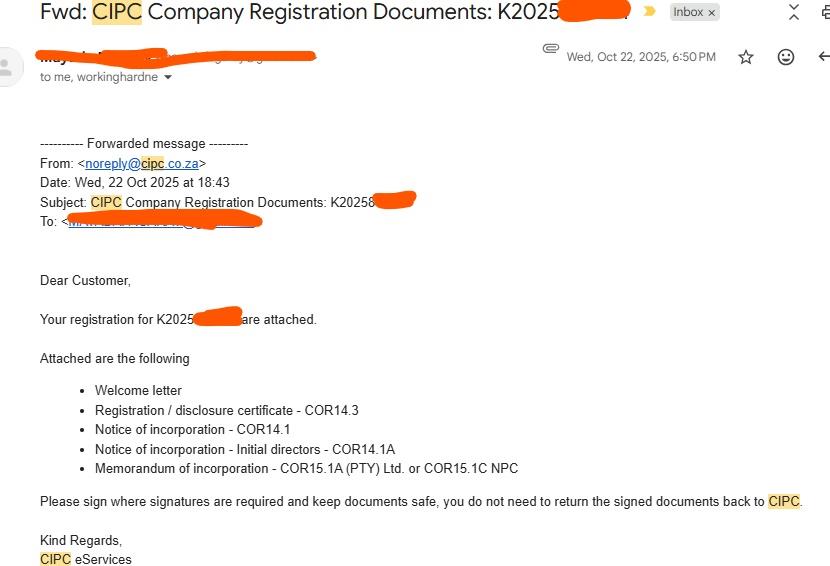Image resolution: width=830 pixels, height=566 pixels.
Task: Click the reply arrow icon
Action: pyautogui.click(x=823, y=57)
